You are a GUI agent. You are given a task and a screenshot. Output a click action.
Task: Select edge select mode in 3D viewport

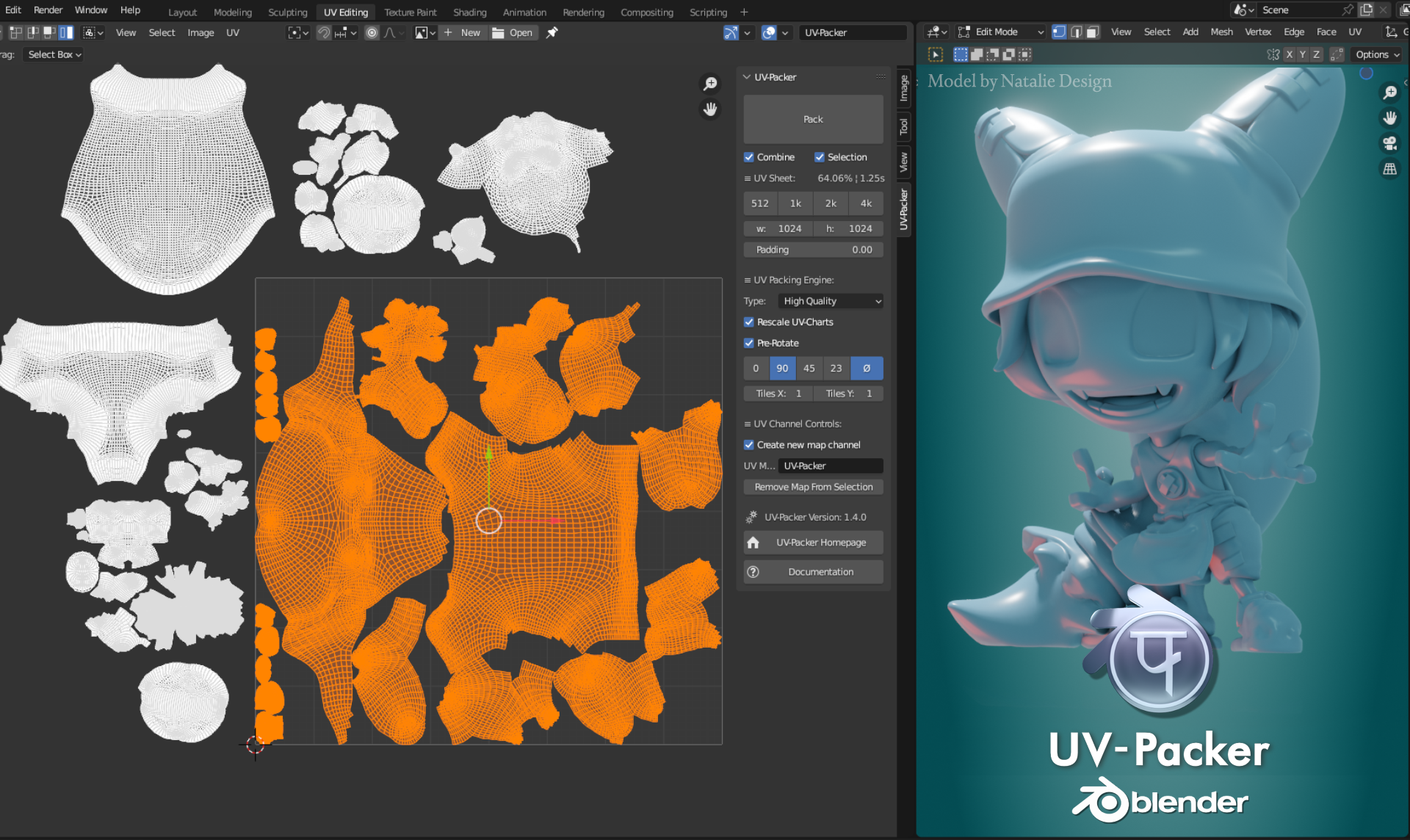(x=1076, y=32)
